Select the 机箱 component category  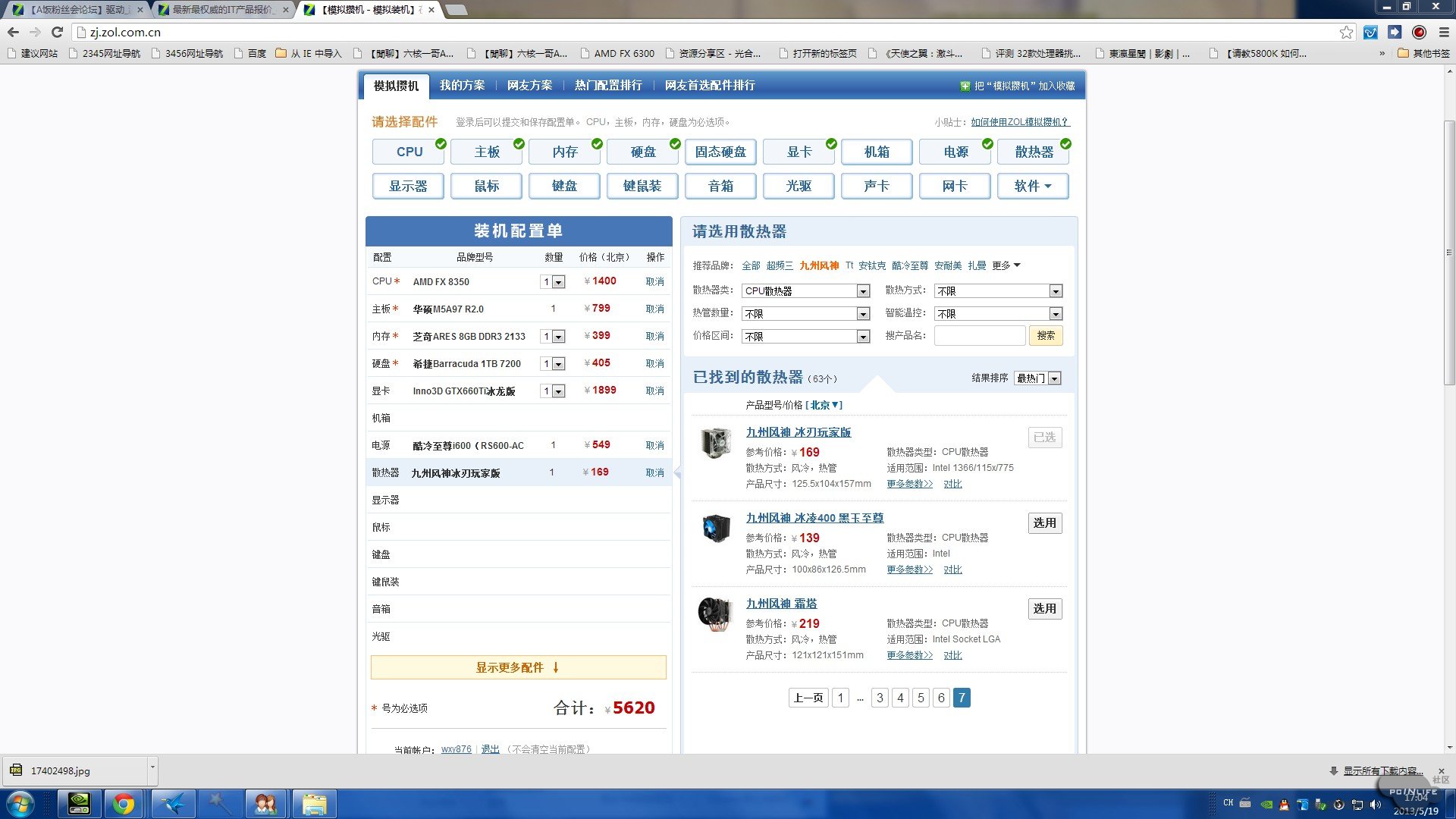877,152
